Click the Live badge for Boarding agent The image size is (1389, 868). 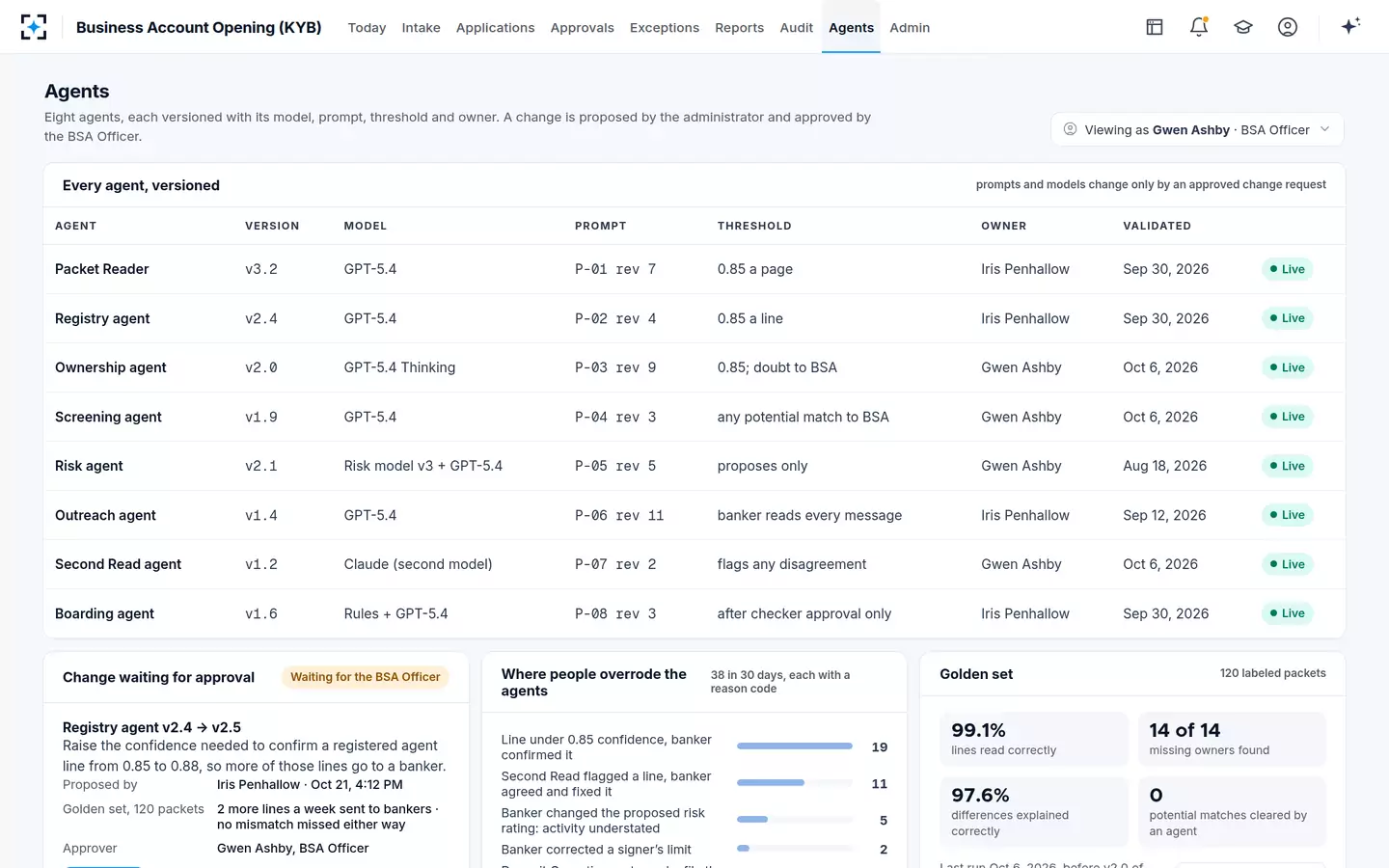pyautogui.click(x=1287, y=613)
